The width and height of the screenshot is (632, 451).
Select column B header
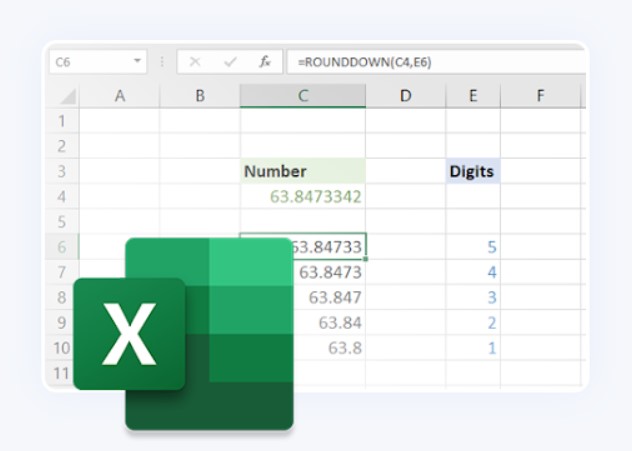click(x=200, y=96)
